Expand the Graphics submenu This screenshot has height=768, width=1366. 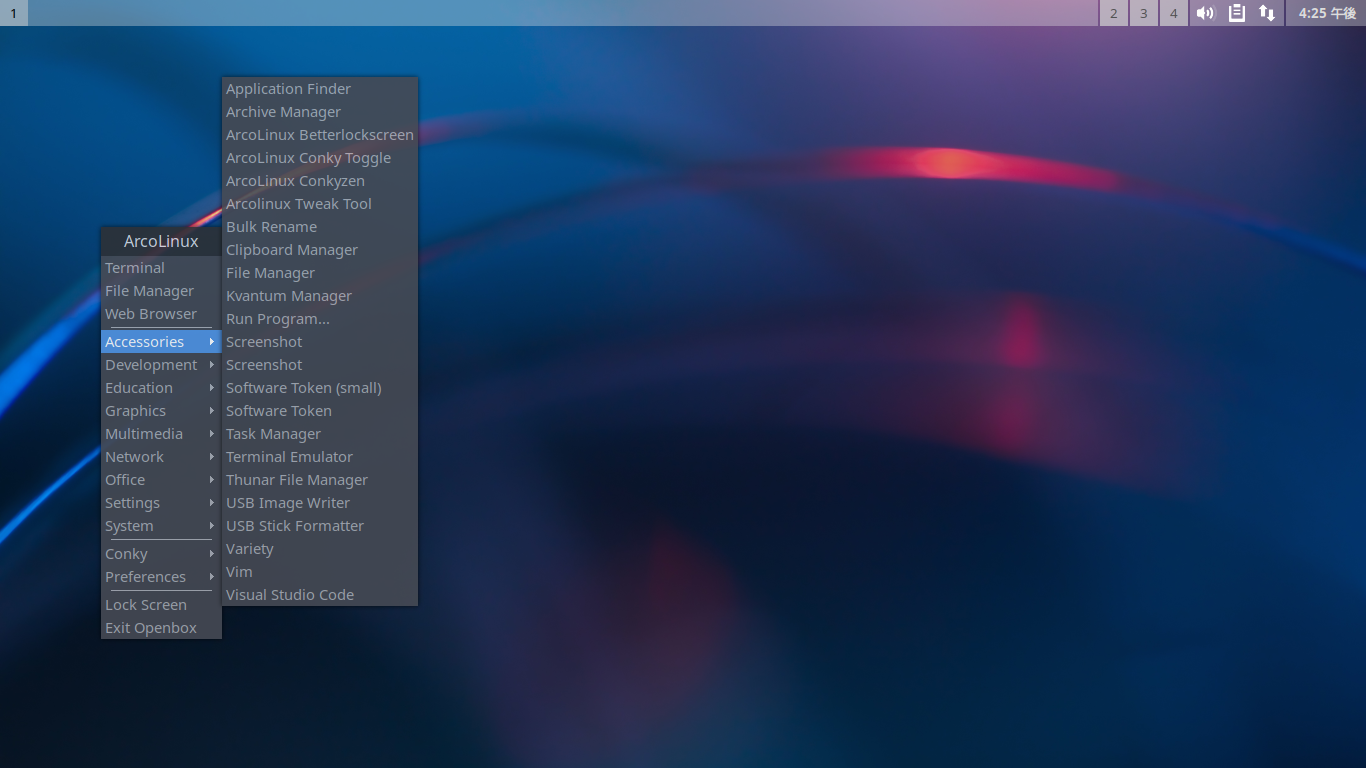tap(161, 411)
